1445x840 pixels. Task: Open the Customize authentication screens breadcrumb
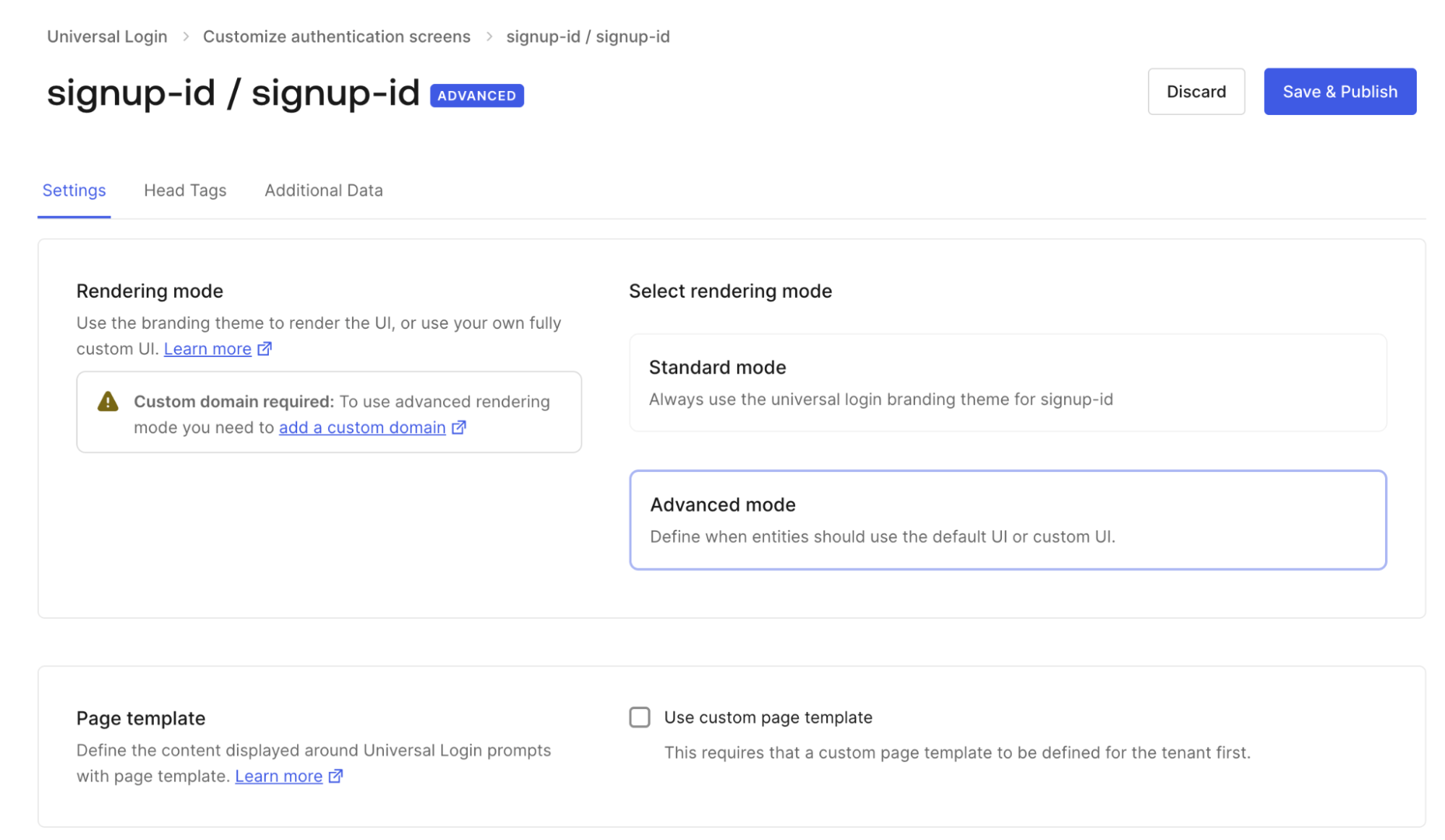coord(336,36)
